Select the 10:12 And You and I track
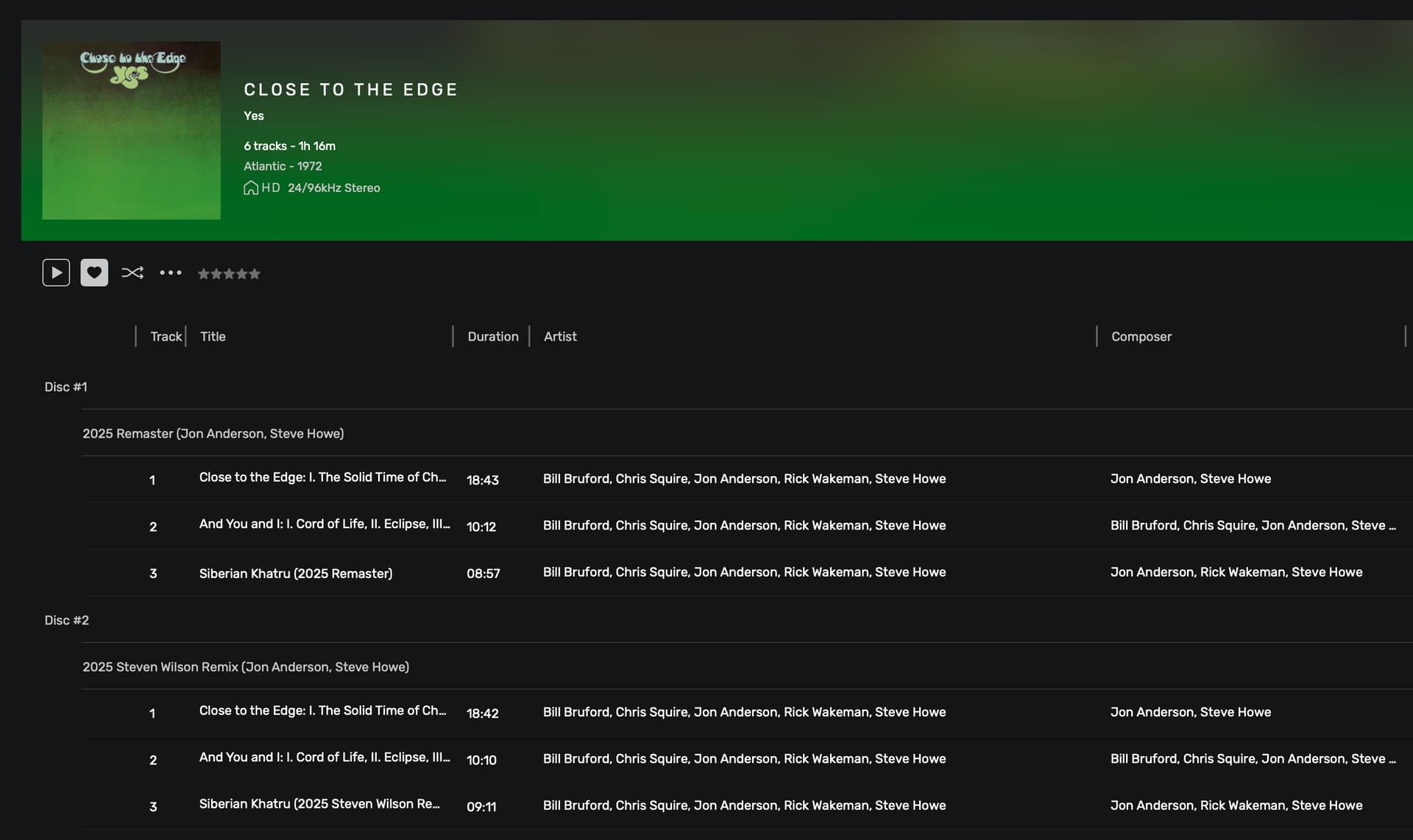This screenshot has height=840, width=1413. [747, 526]
